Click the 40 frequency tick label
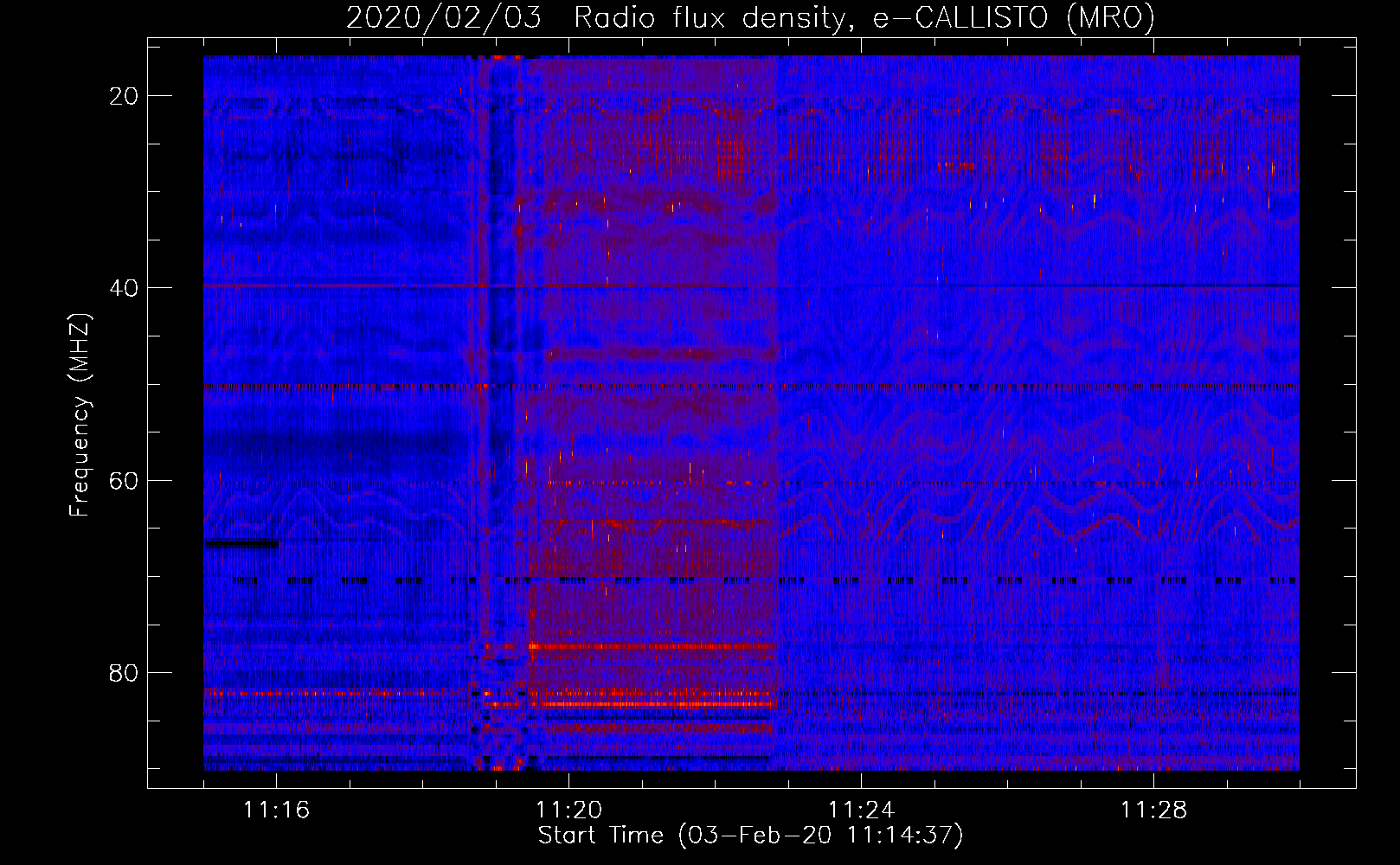Viewport: 1400px width, 865px height. coord(124,288)
